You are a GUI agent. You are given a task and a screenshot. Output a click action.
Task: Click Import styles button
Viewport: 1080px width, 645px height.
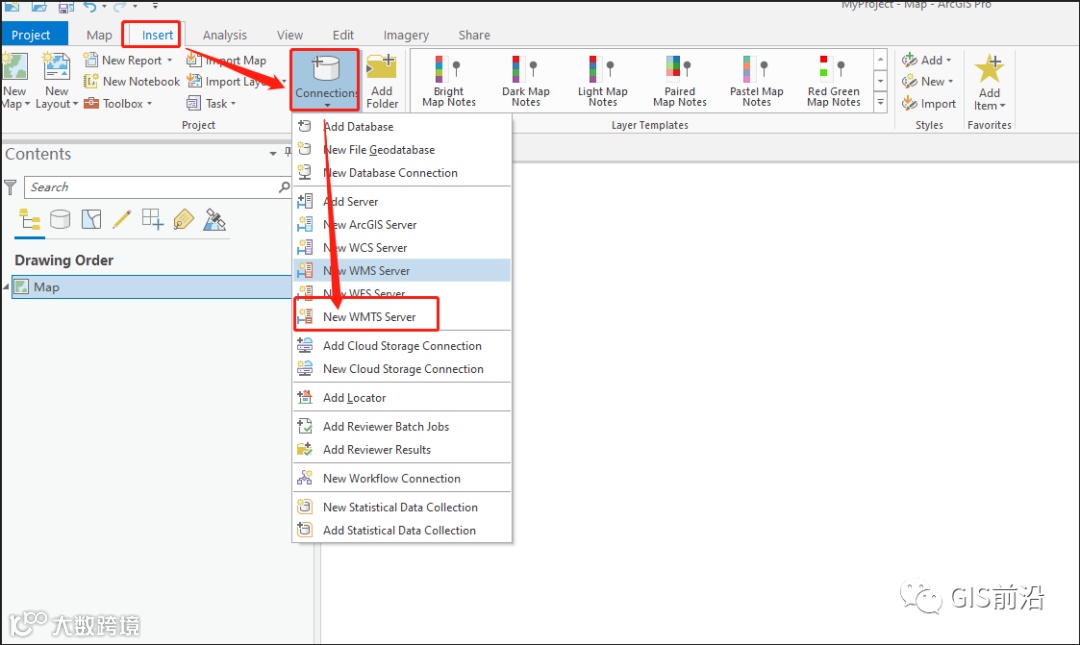tap(928, 103)
